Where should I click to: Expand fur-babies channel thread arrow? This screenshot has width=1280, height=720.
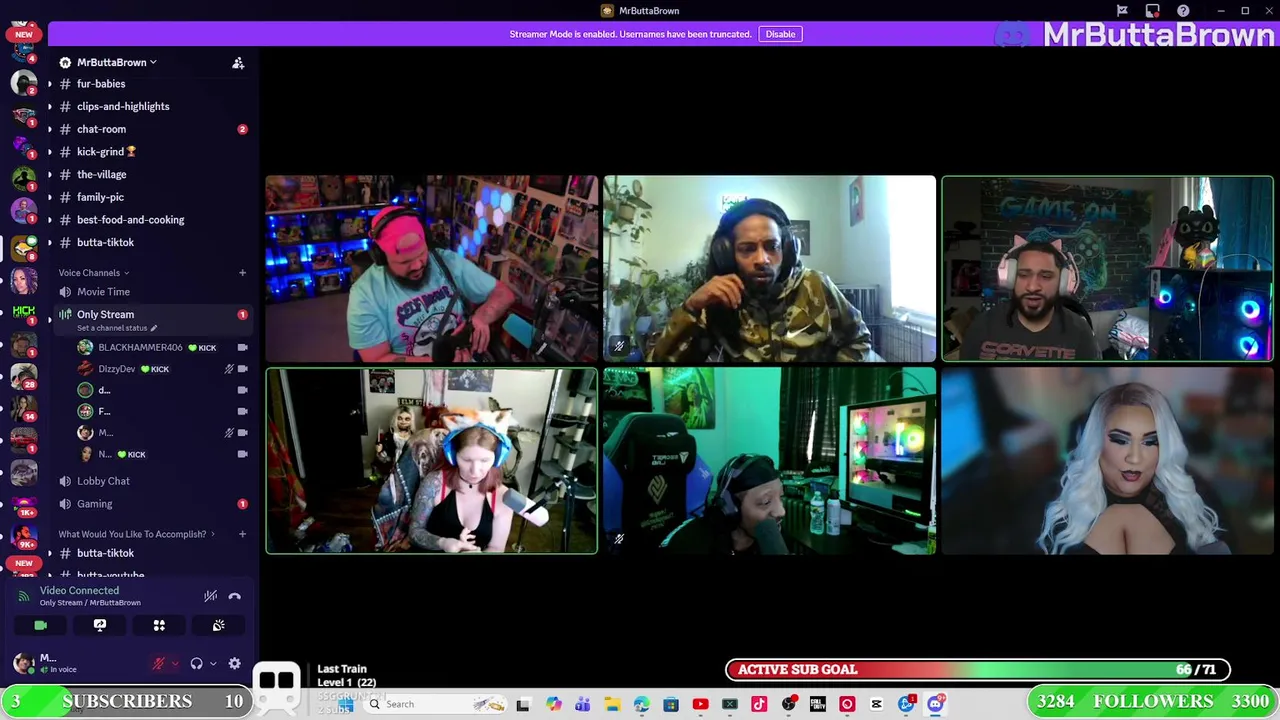(50, 84)
